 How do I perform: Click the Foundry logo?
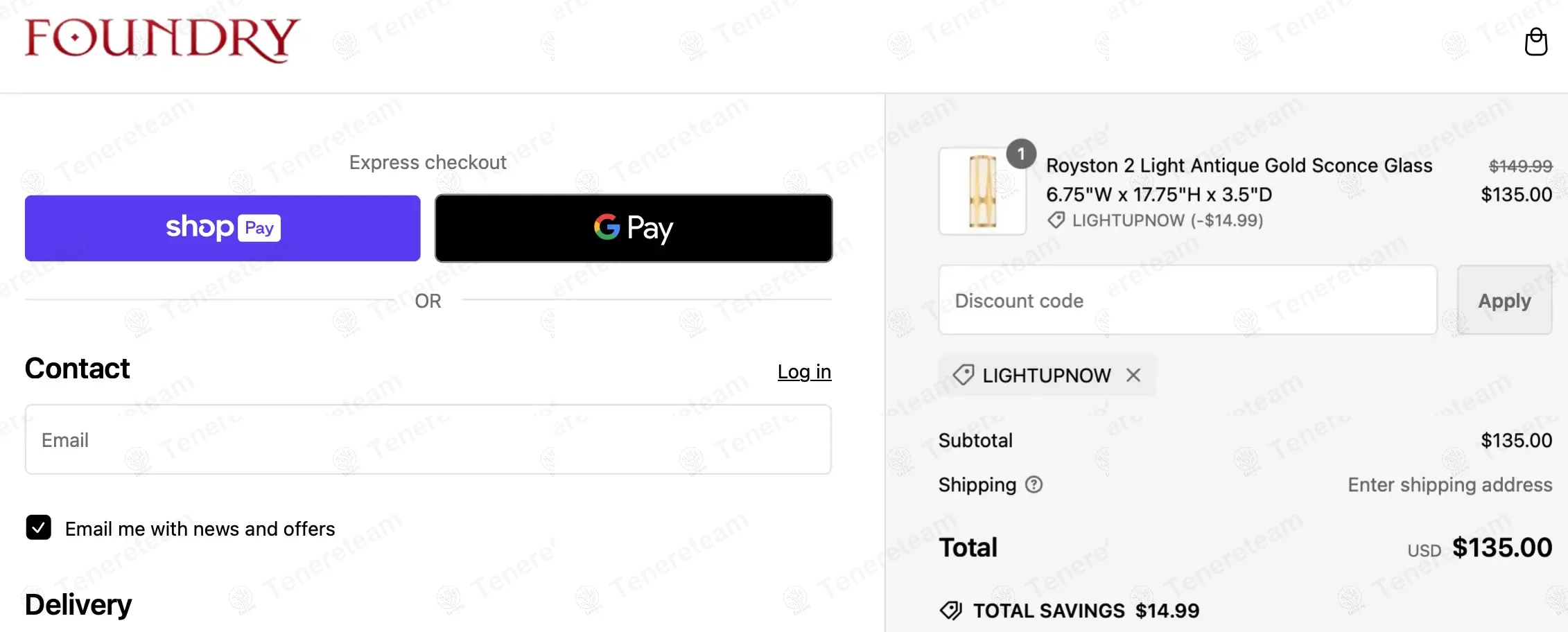pos(162,39)
